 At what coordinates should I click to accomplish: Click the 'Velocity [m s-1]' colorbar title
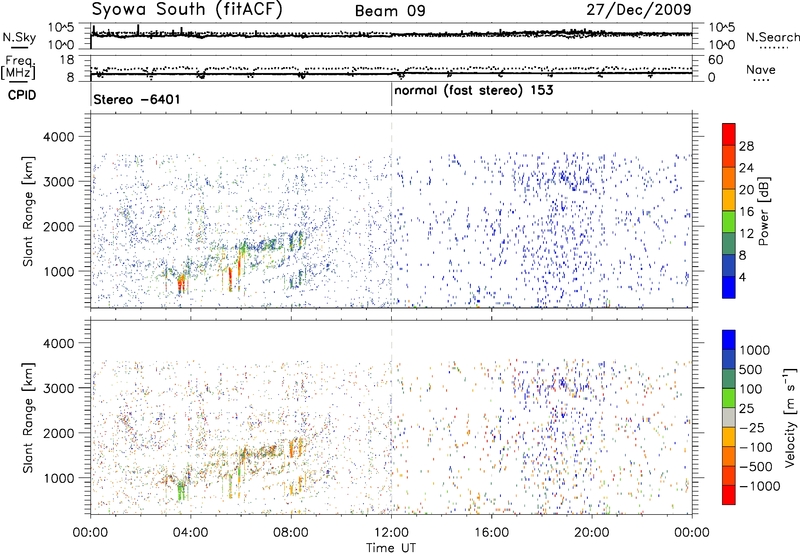point(790,417)
